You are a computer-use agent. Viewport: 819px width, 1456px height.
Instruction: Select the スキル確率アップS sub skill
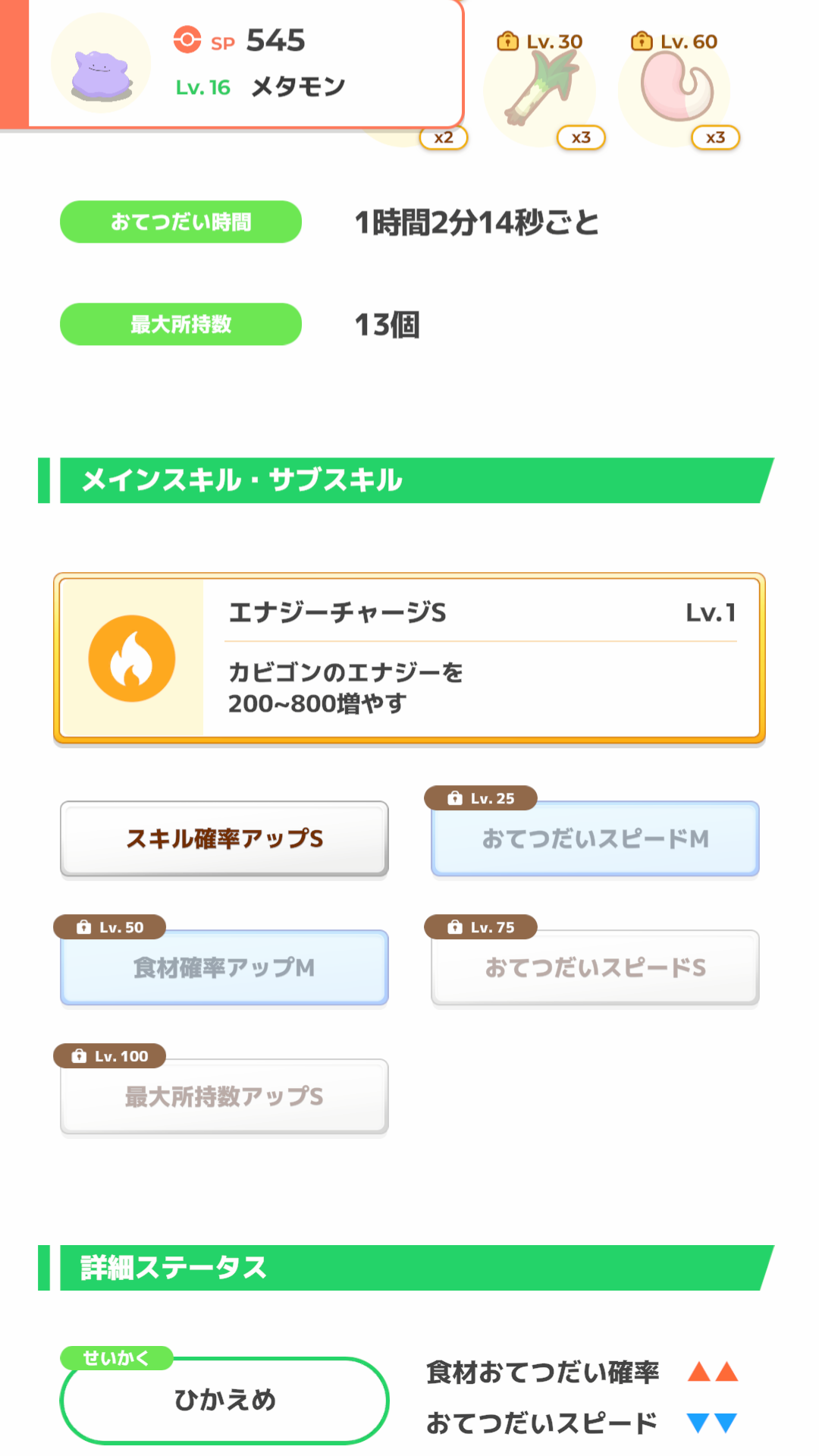coord(224,839)
